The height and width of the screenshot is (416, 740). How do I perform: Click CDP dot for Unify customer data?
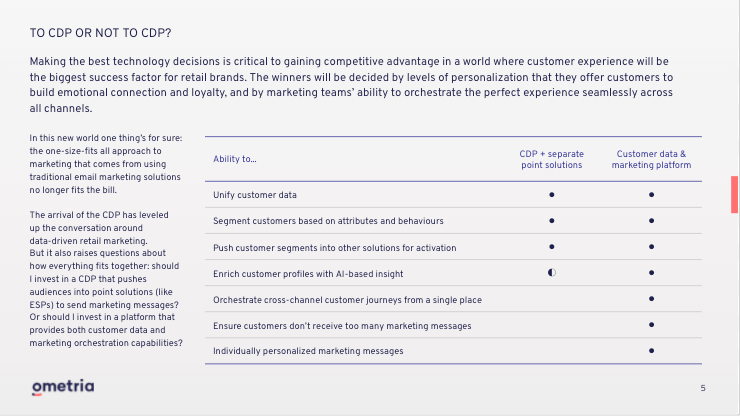tap(552, 195)
